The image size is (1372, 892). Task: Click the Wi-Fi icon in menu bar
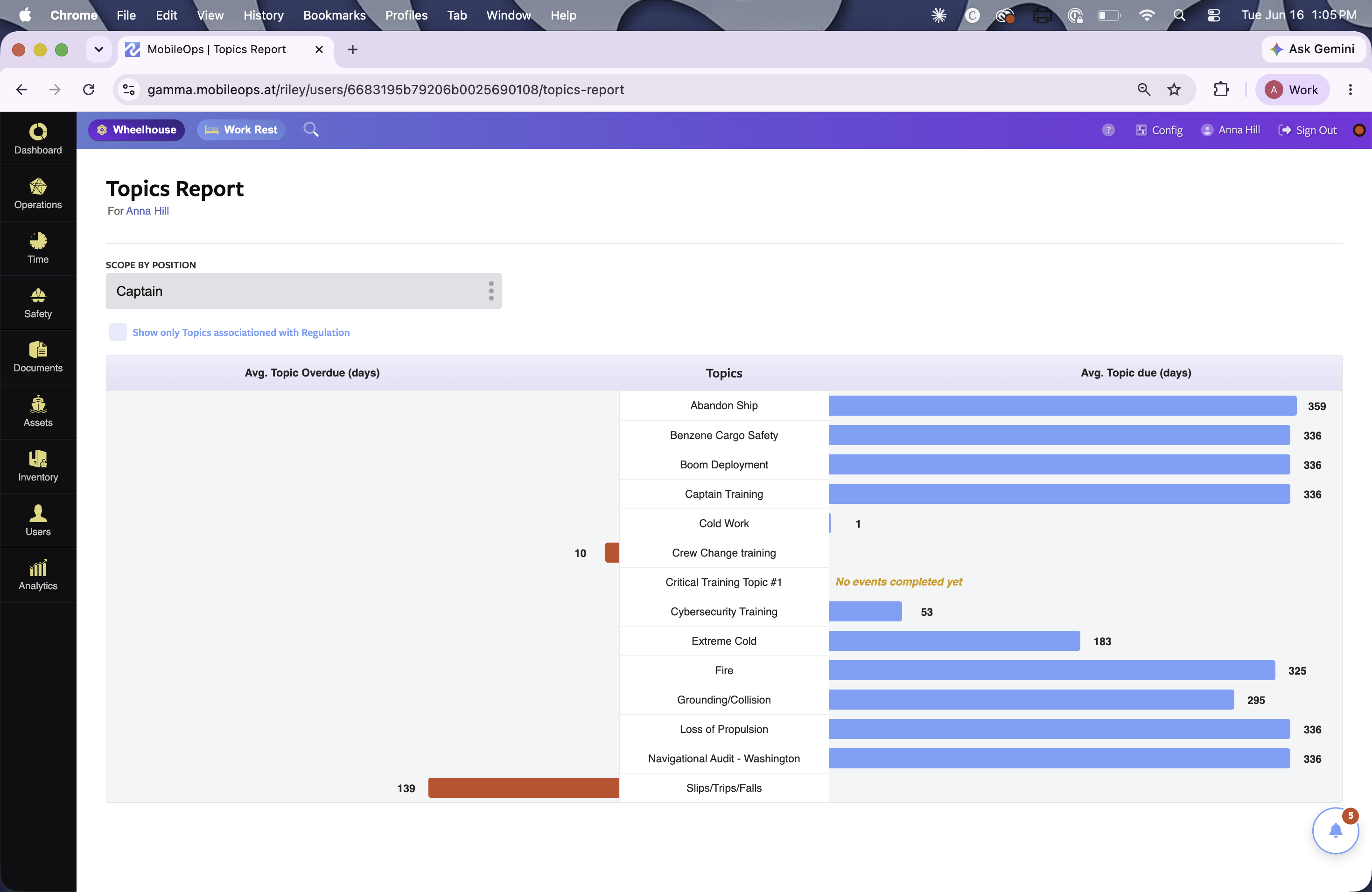coord(1147,15)
